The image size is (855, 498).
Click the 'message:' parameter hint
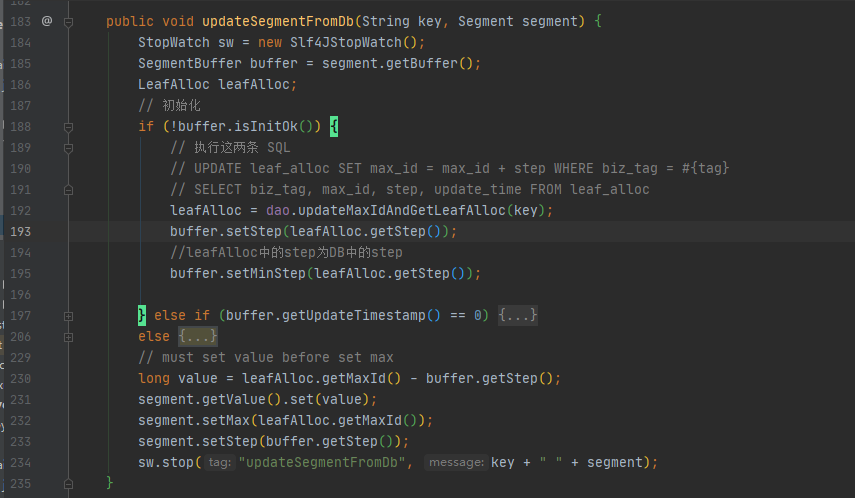click(x=455, y=463)
